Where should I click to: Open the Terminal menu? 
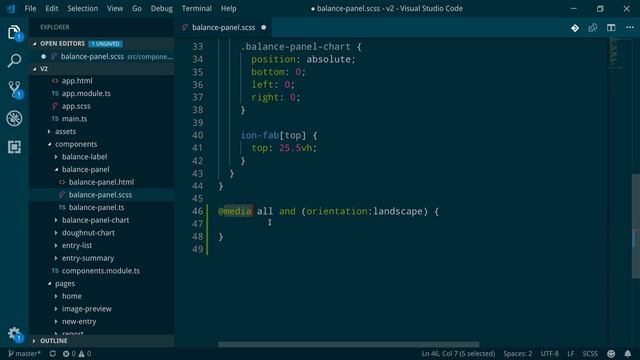pyautogui.click(x=197, y=8)
